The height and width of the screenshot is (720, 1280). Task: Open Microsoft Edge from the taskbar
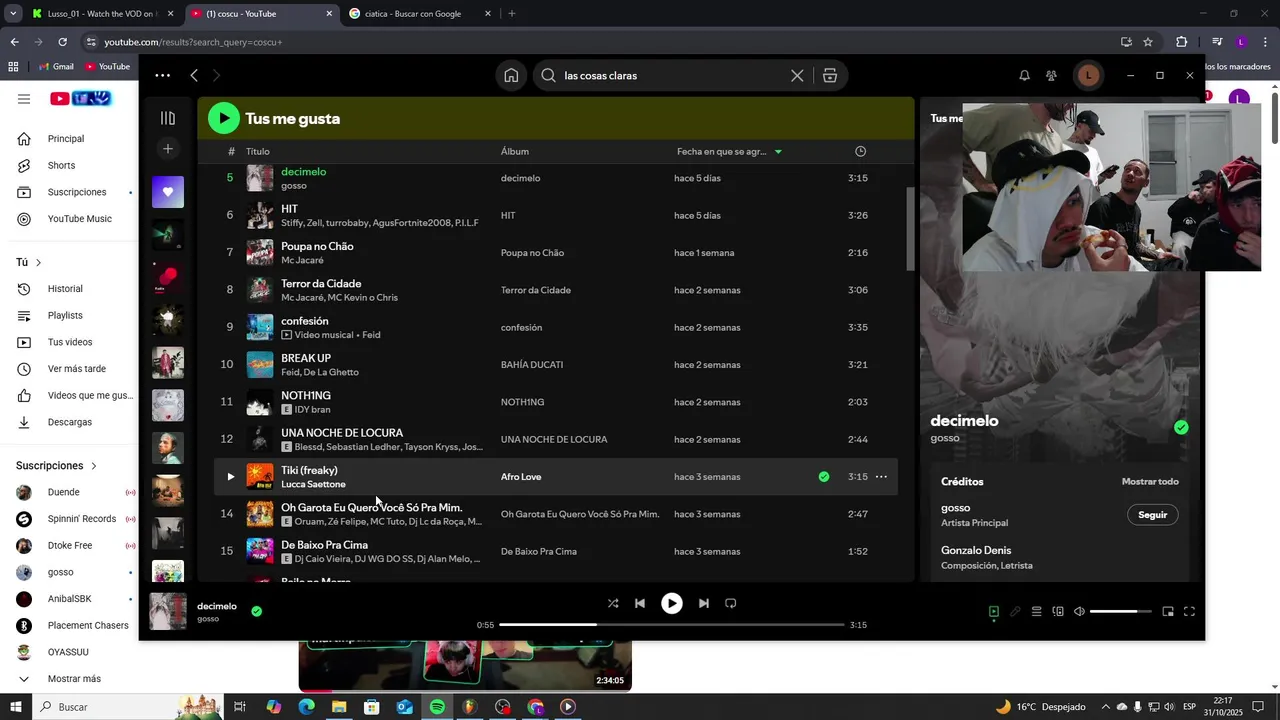306,707
